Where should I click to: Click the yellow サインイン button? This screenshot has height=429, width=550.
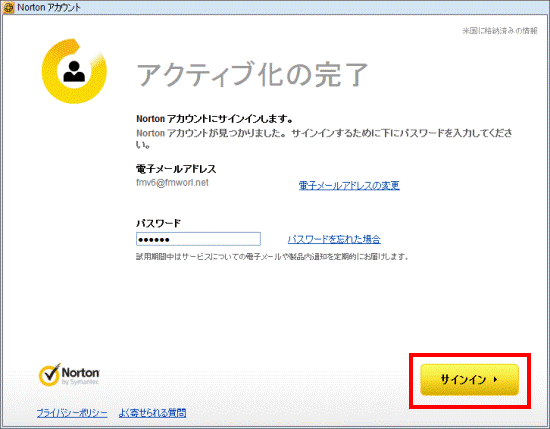[469, 380]
